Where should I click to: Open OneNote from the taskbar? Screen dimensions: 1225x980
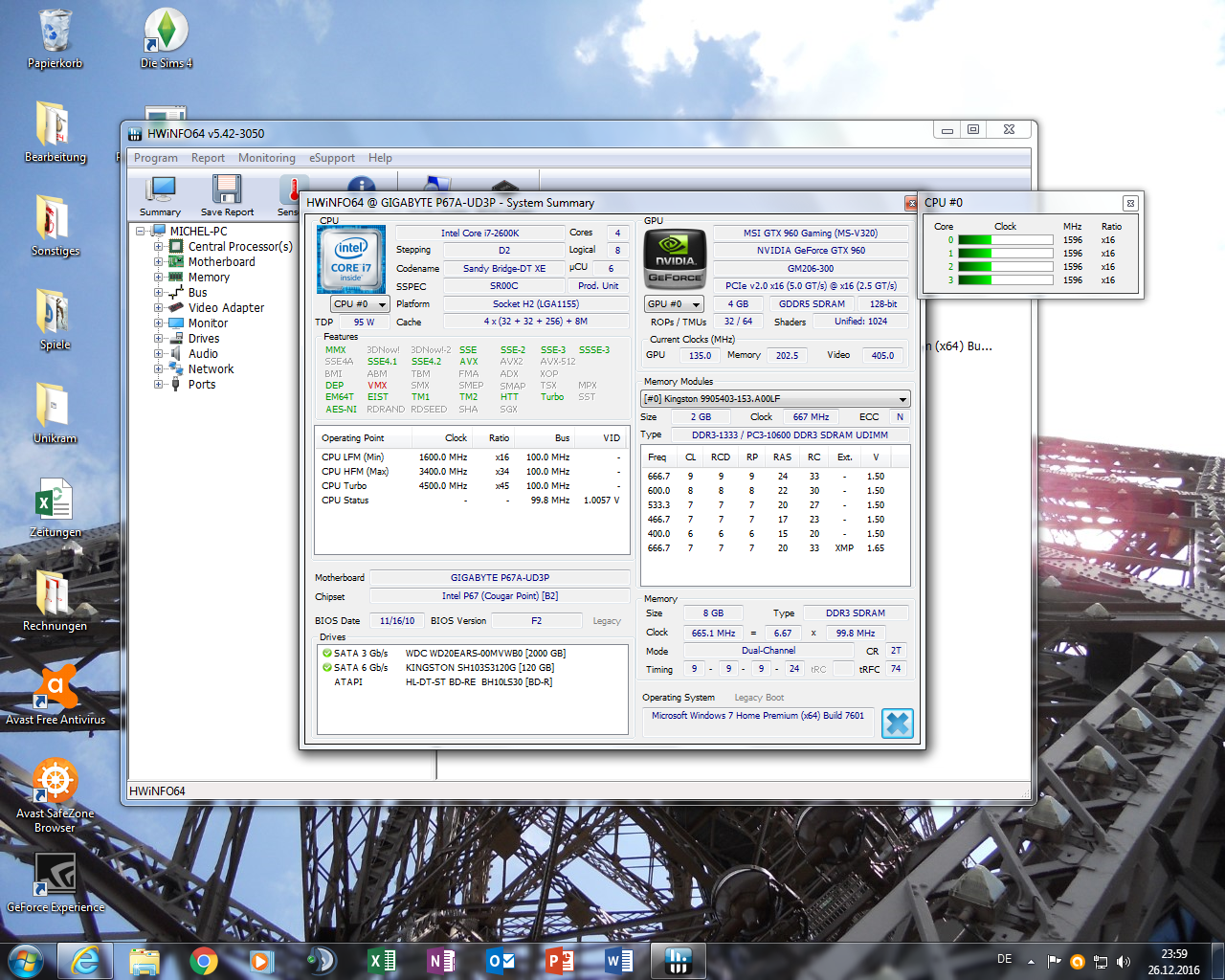point(441,961)
